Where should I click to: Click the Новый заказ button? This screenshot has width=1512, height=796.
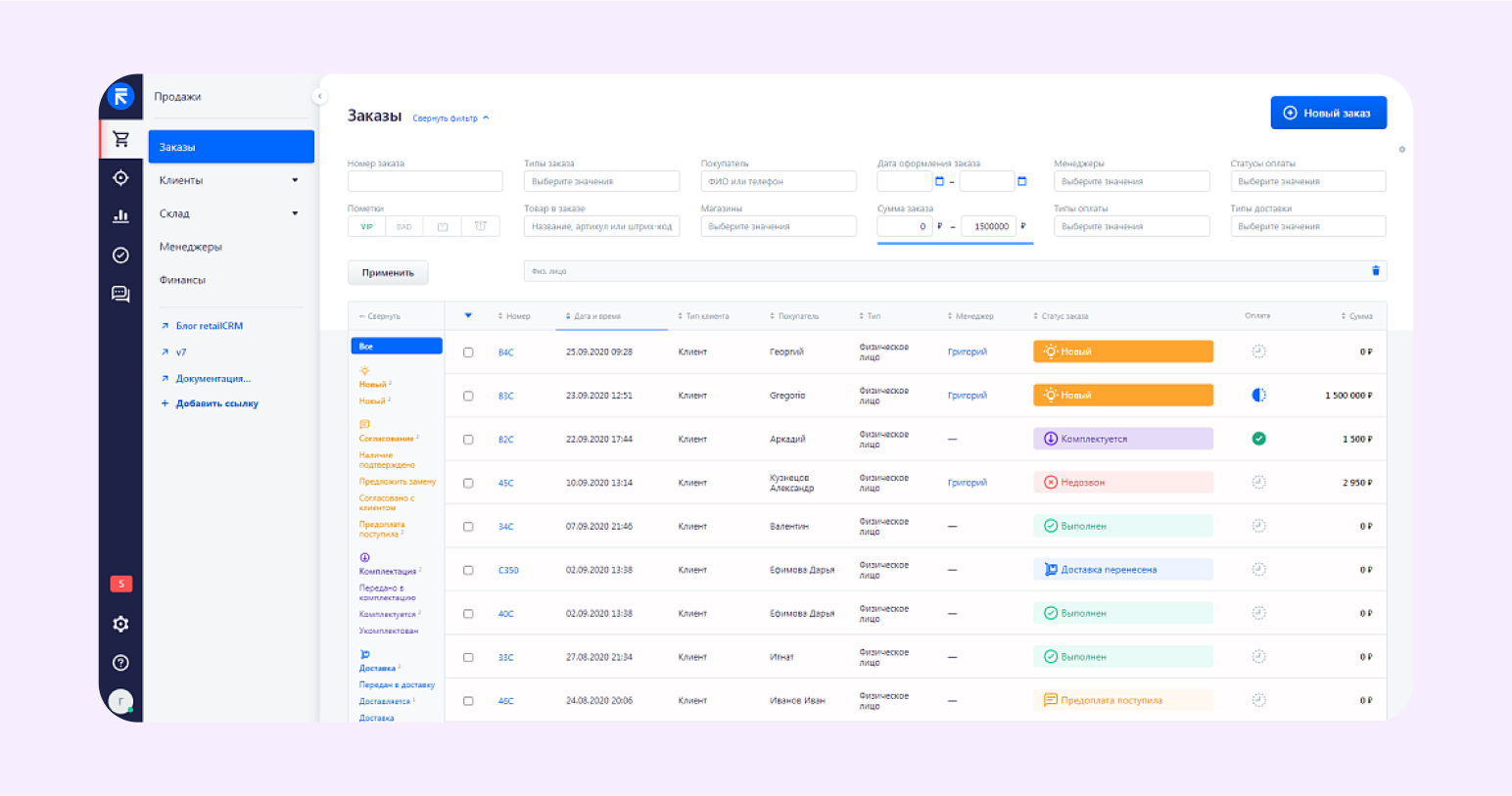[1328, 113]
